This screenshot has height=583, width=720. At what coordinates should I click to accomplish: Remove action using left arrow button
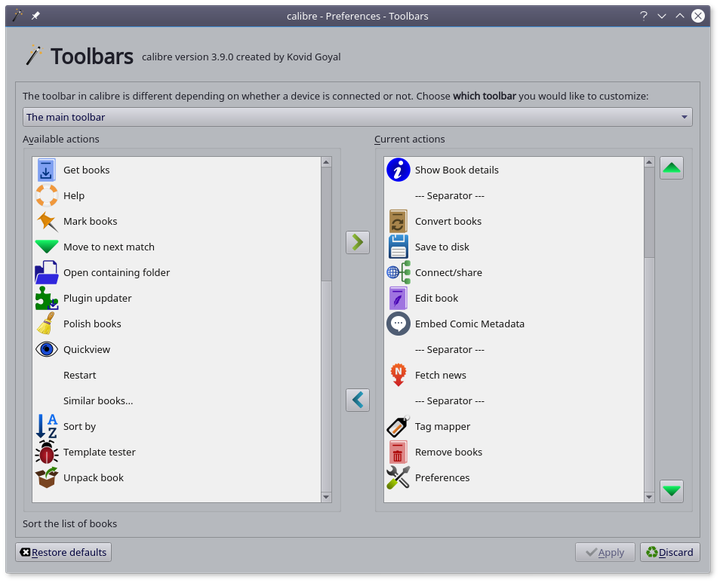(357, 400)
